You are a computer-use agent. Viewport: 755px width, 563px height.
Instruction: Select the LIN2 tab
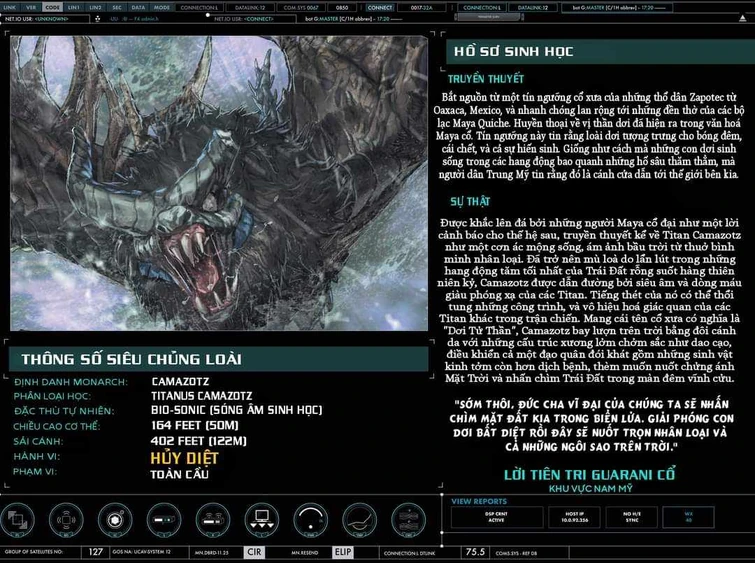pos(95,7)
